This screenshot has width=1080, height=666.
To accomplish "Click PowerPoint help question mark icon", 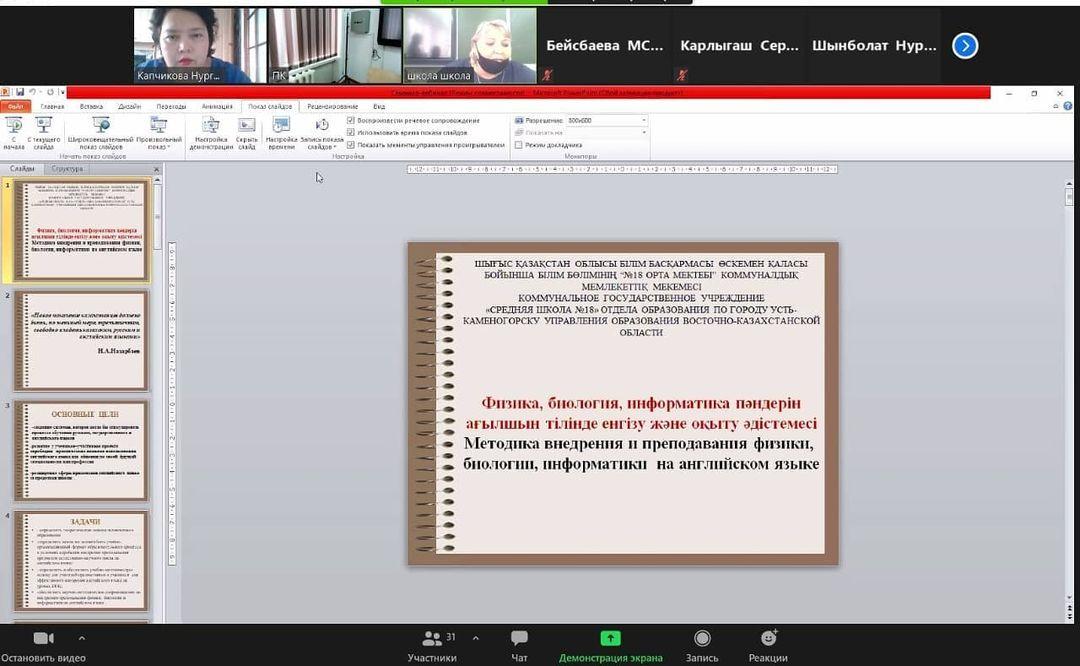I will 1068,106.
